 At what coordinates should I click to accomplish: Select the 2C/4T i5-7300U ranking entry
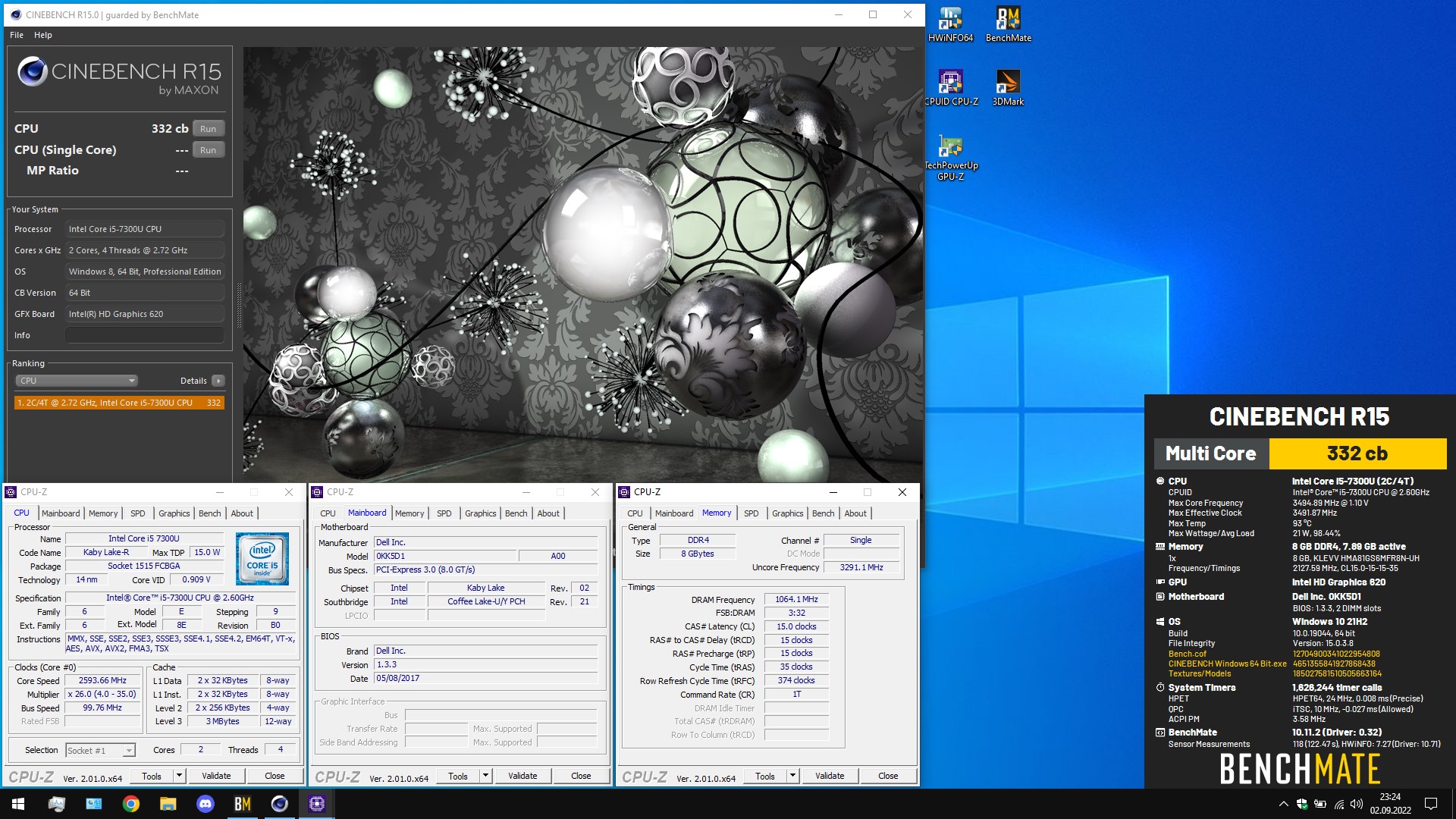(119, 403)
